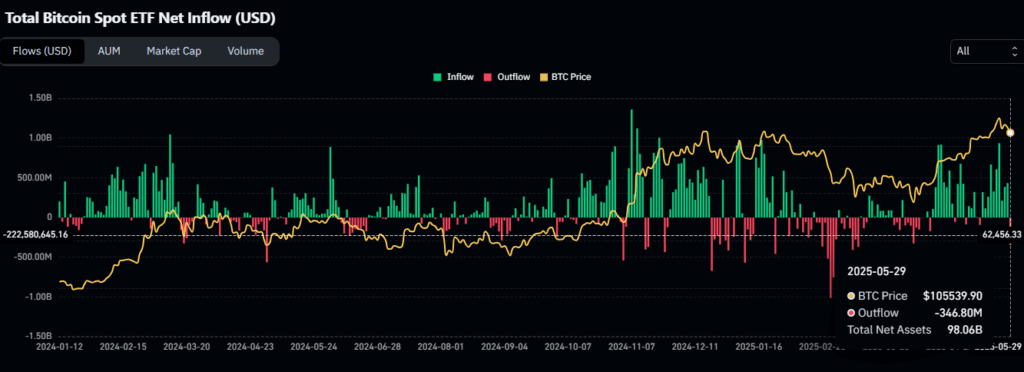Click the tooltip date 2025-05-29
Image resolution: width=1024 pixels, height=372 pixels.
pos(877,270)
